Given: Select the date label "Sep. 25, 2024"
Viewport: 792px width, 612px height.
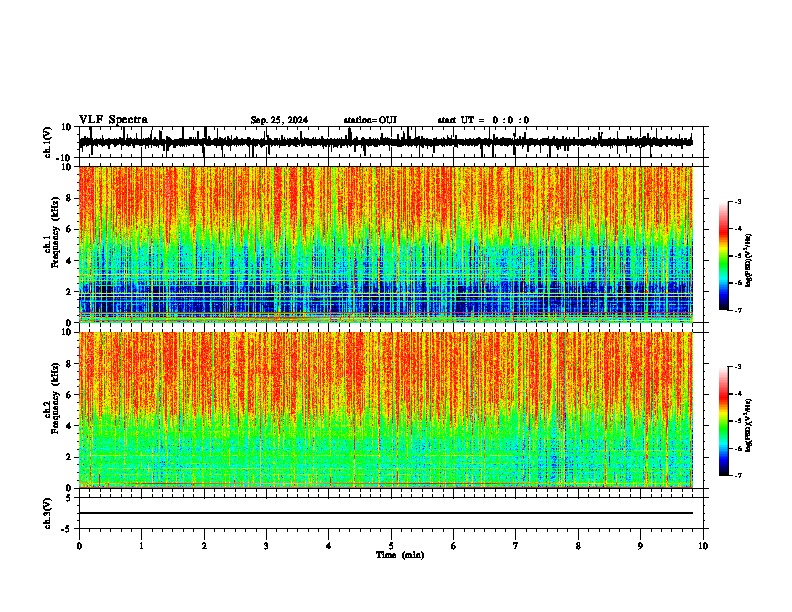Looking at the screenshot, I should click(x=279, y=120).
